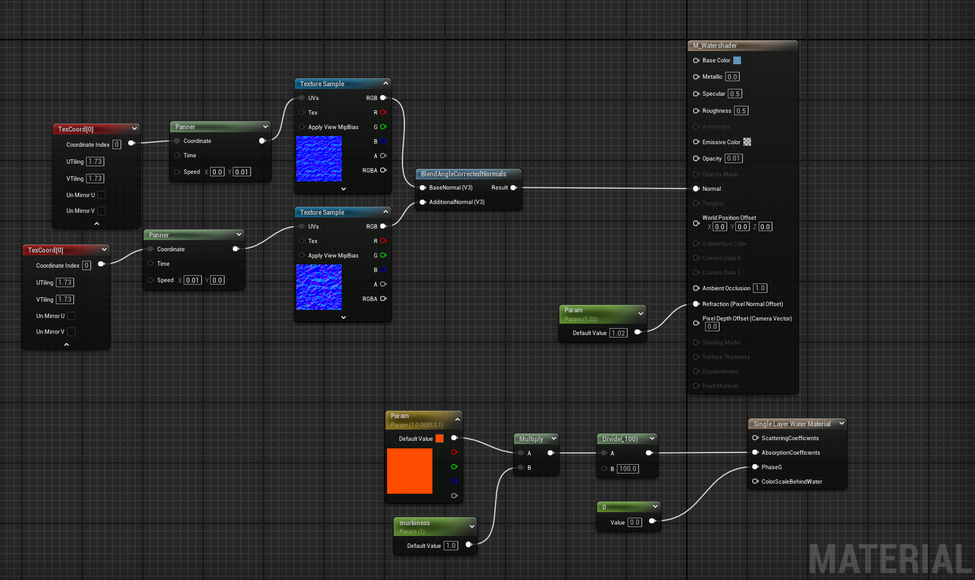The height and width of the screenshot is (580, 975).
Task: Click the Base Color blue swatch
Action: [x=737, y=60]
